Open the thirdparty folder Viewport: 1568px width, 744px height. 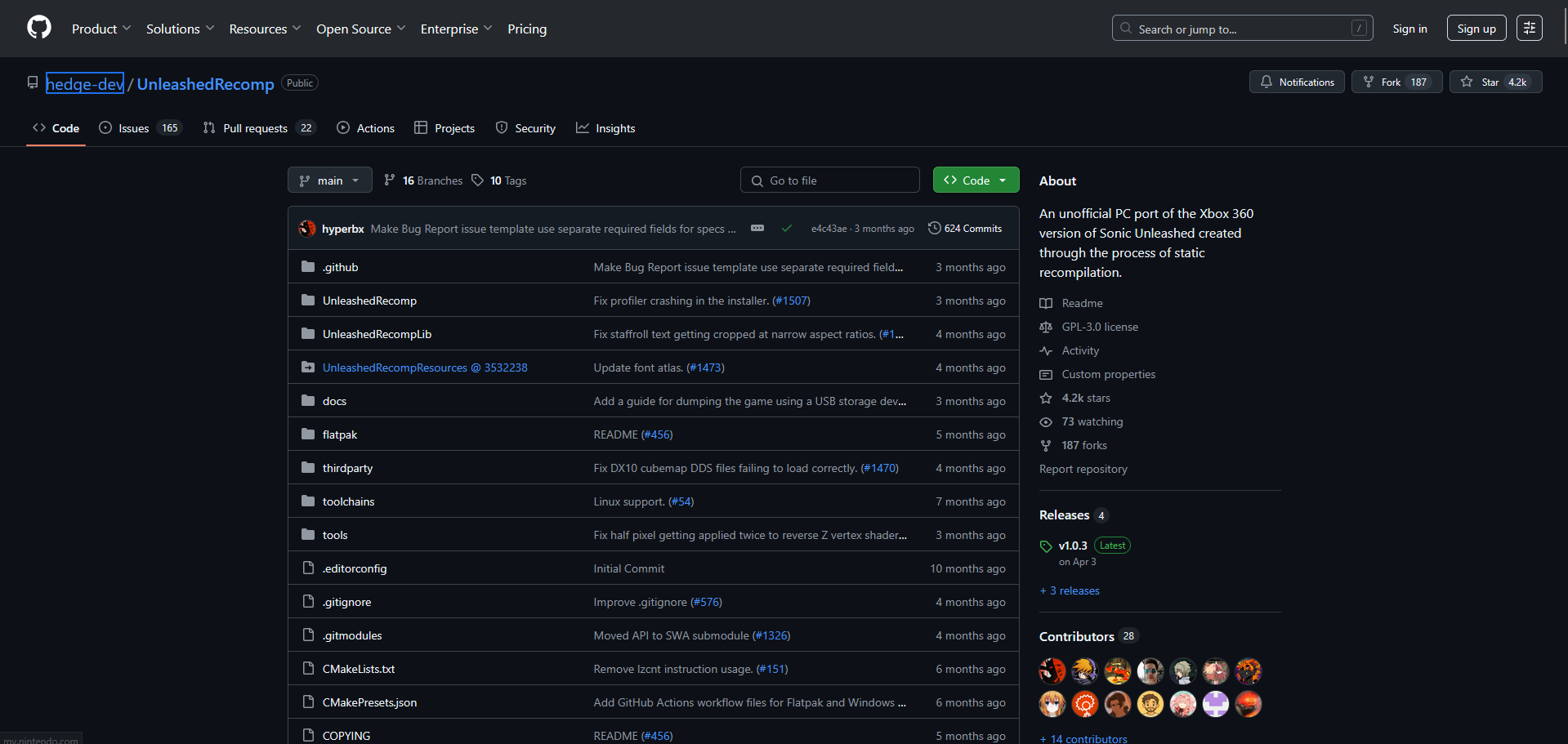click(347, 468)
